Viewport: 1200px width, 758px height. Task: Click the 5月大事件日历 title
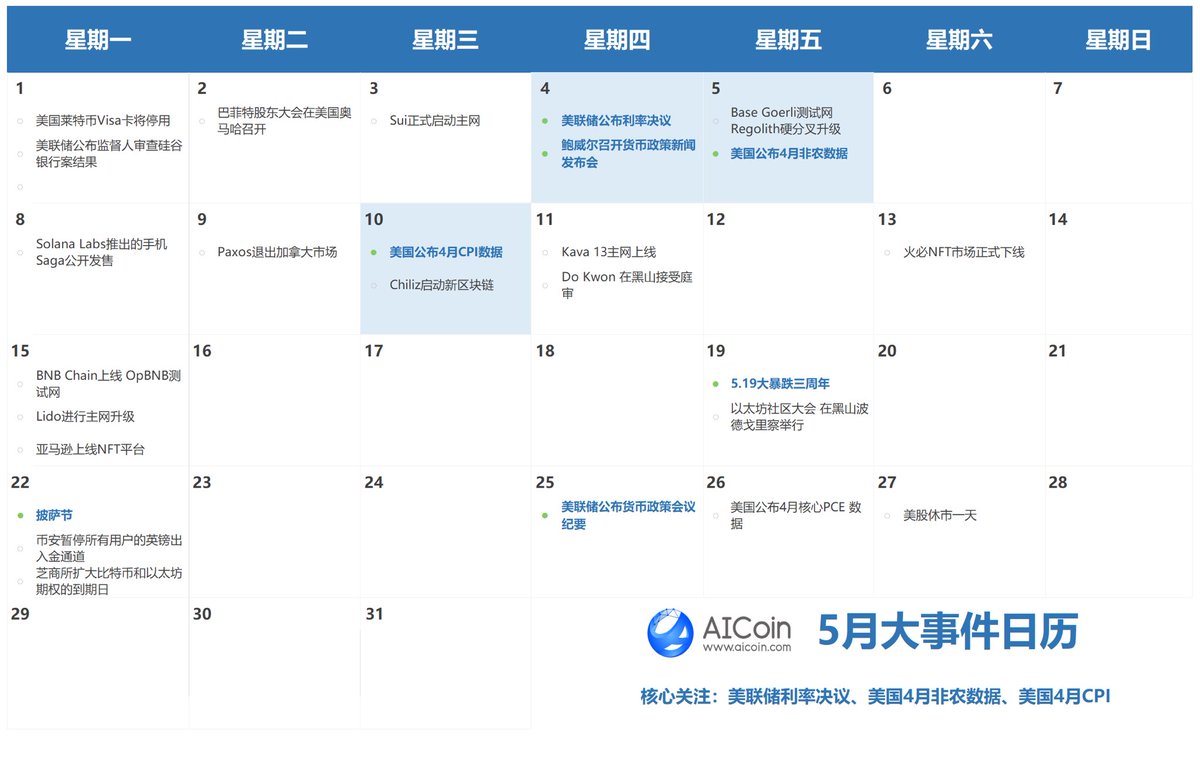948,632
